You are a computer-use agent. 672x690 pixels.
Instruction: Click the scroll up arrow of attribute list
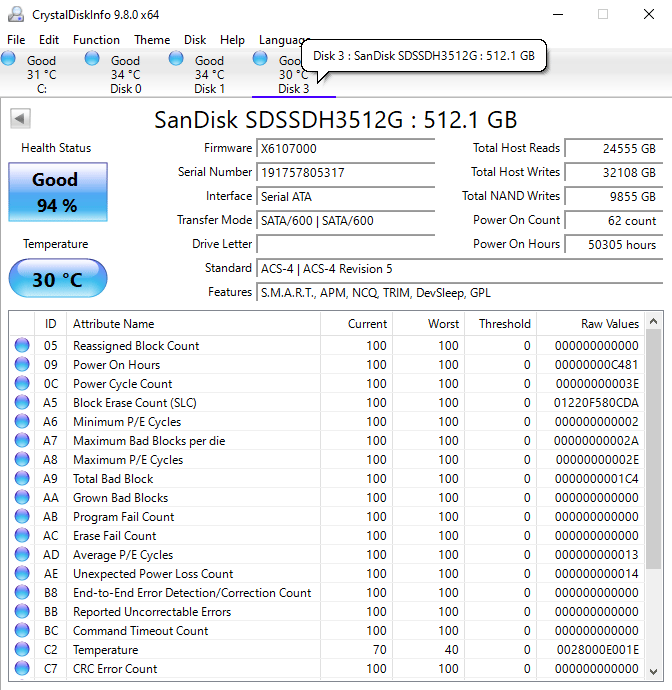654,321
